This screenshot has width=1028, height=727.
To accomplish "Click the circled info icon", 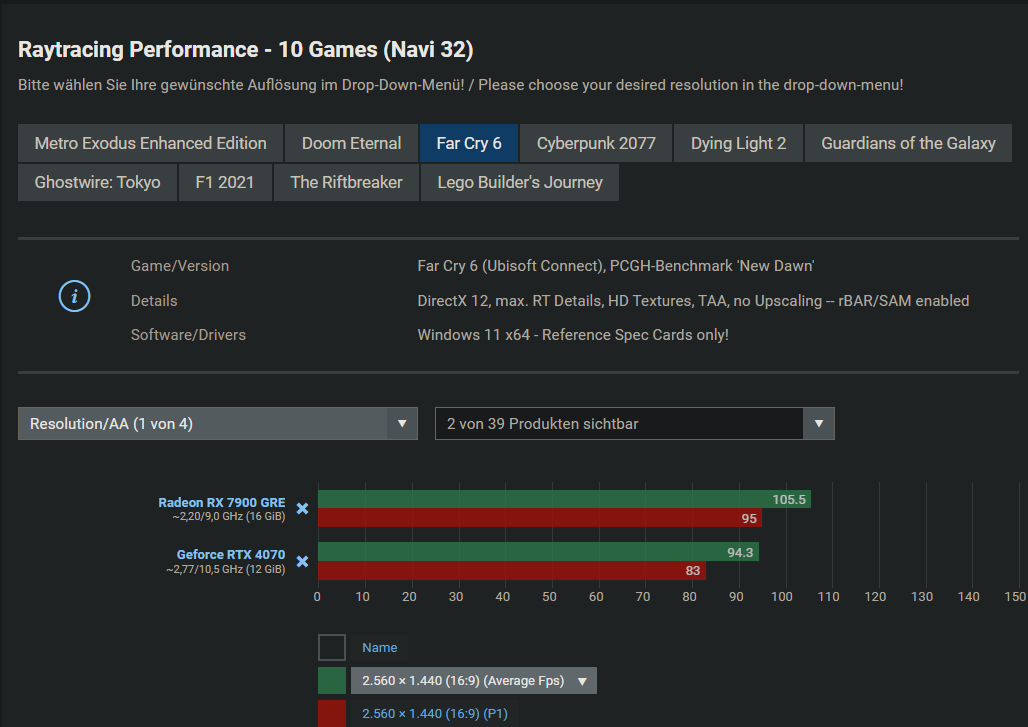I will click(74, 296).
